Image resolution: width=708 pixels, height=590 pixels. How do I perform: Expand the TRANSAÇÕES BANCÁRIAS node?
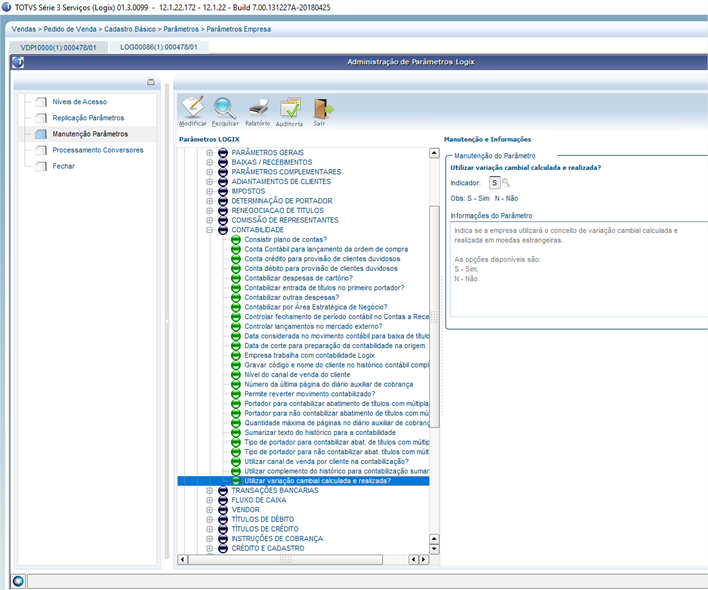coord(210,490)
